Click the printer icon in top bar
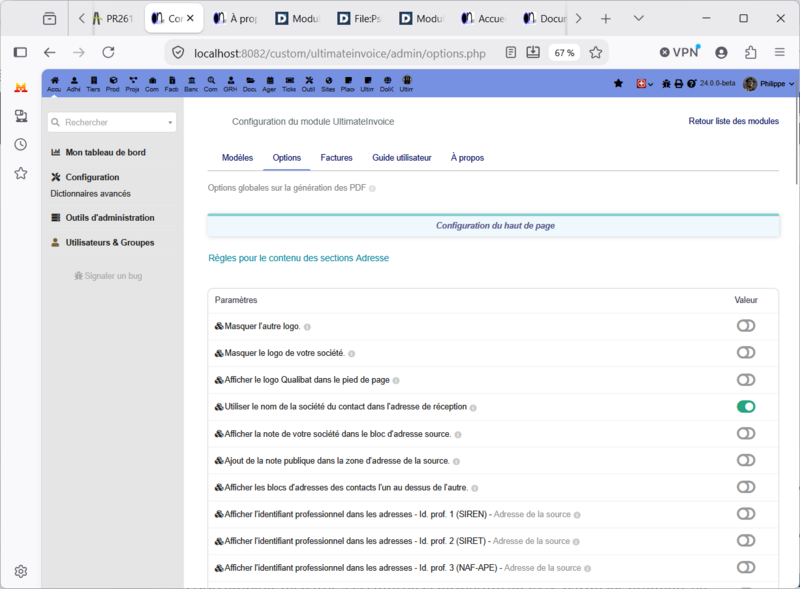Viewport: 800px width, 589px height. coord(679,83)
